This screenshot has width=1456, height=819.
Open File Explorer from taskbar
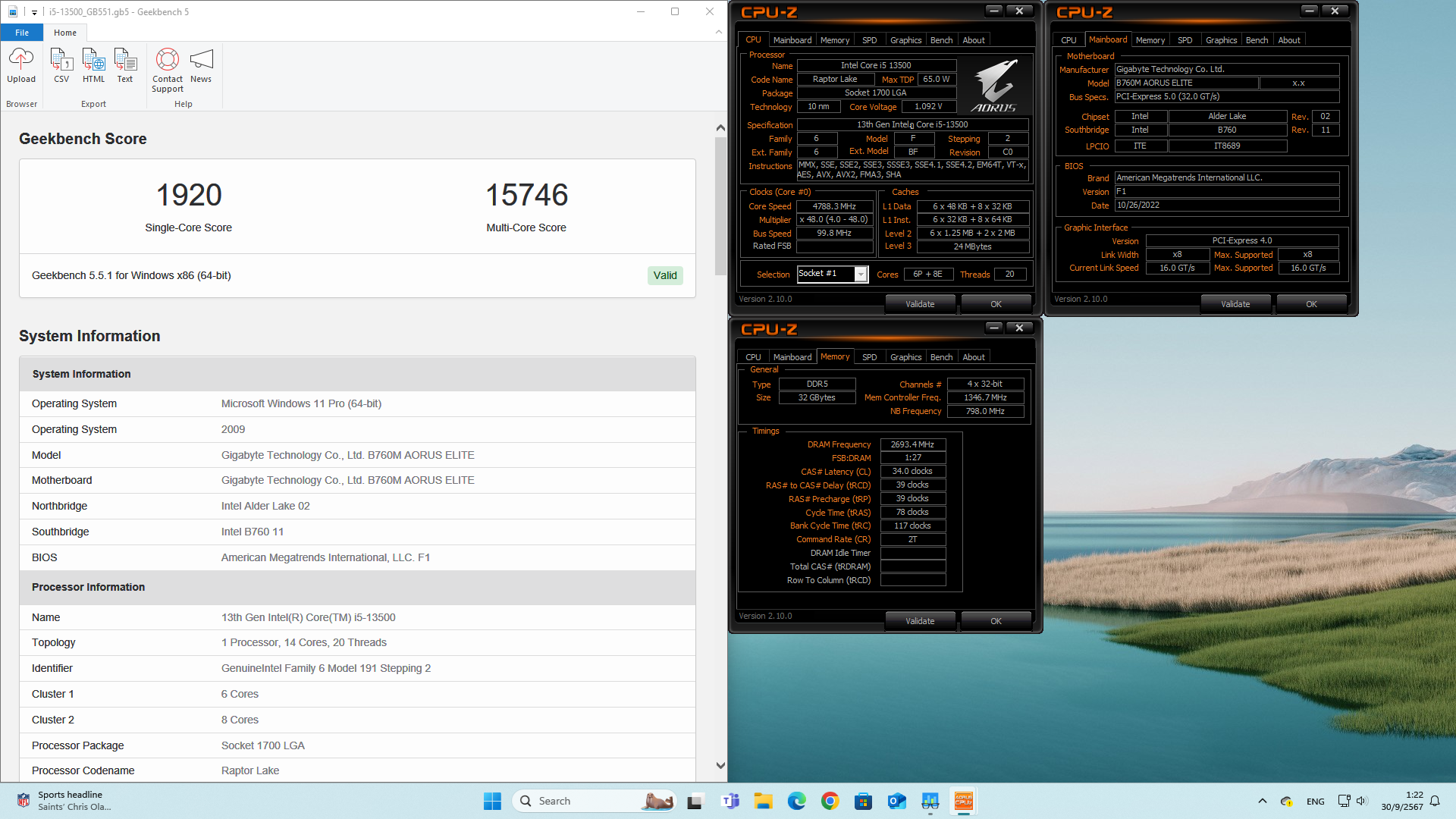[x=763, y=801]
